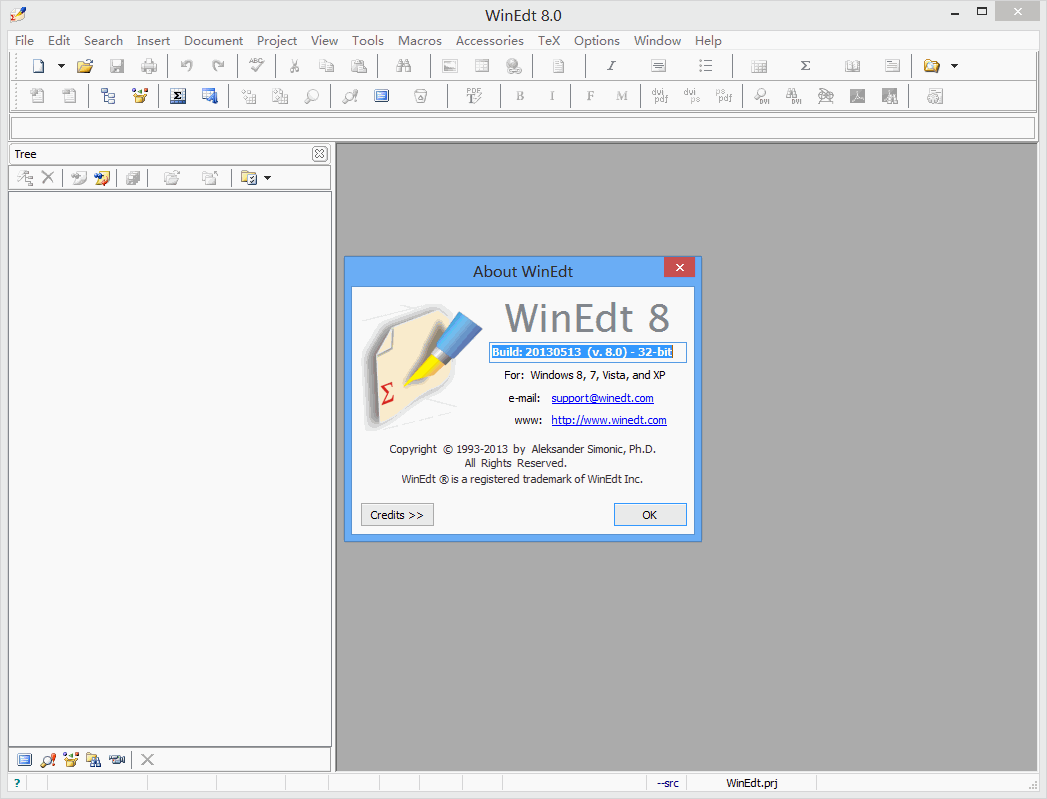Click the Acrobat PDF viewer icon

click(x=857, y=97)
